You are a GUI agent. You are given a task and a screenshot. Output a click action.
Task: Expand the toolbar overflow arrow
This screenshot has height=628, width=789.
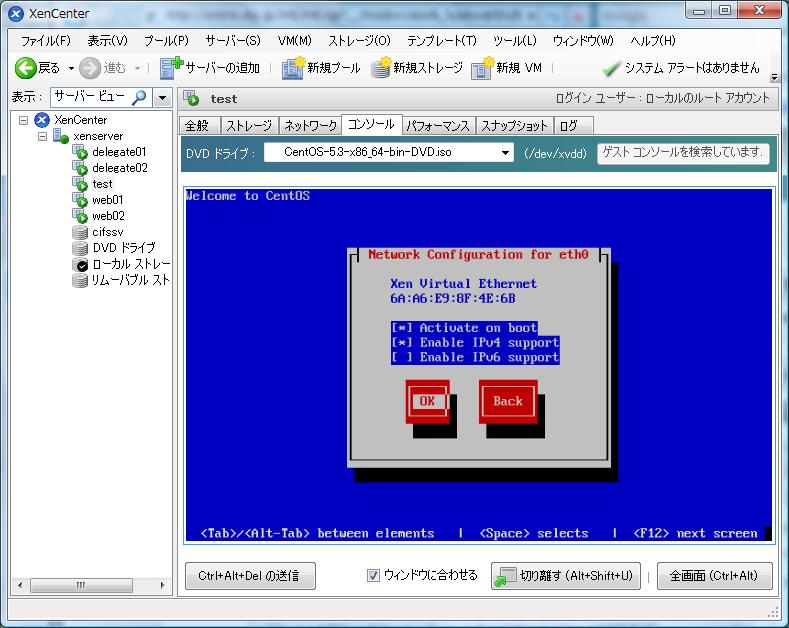coord(774,77)
